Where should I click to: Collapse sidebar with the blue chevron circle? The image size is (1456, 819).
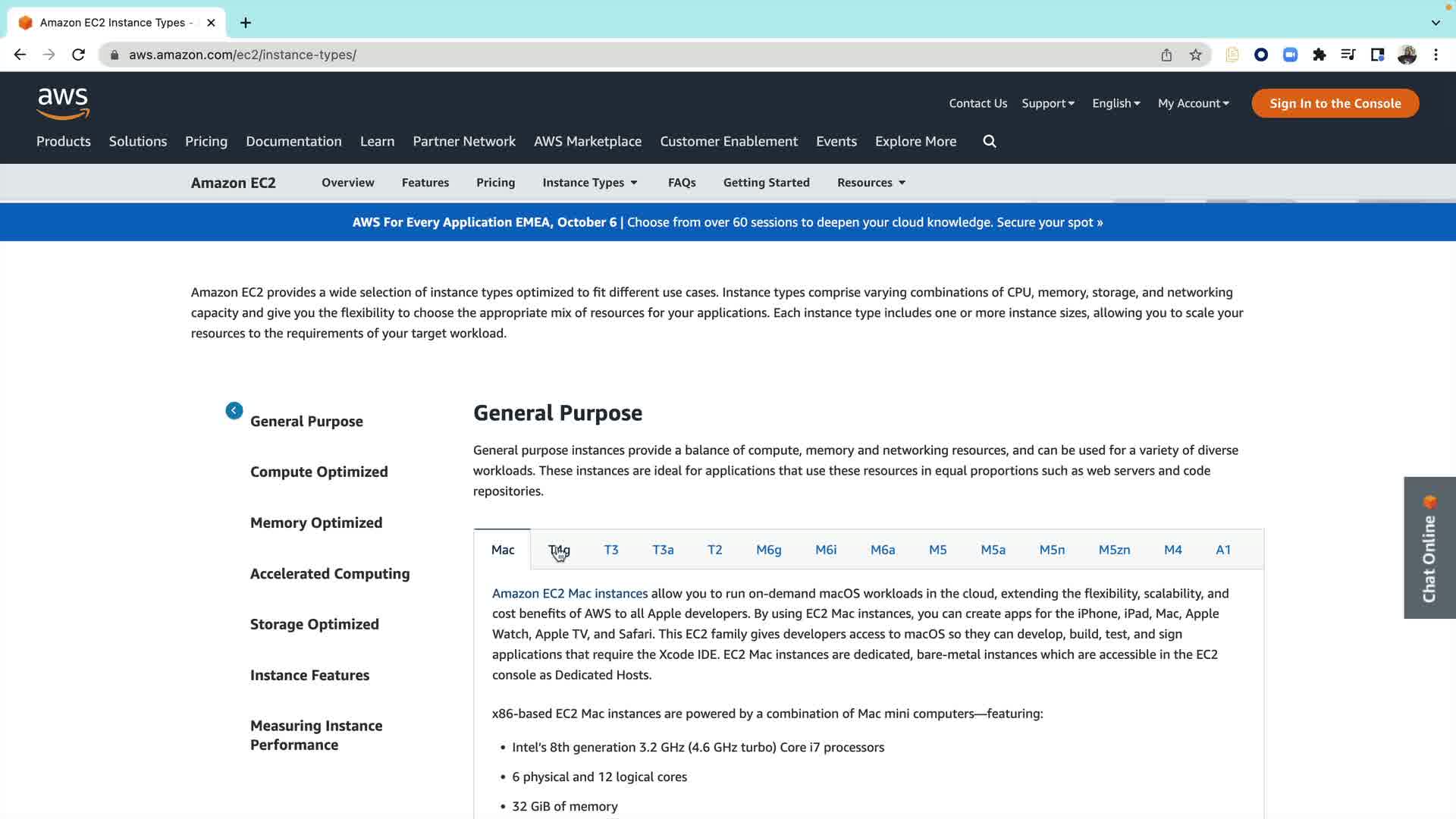tap(234, 410)
